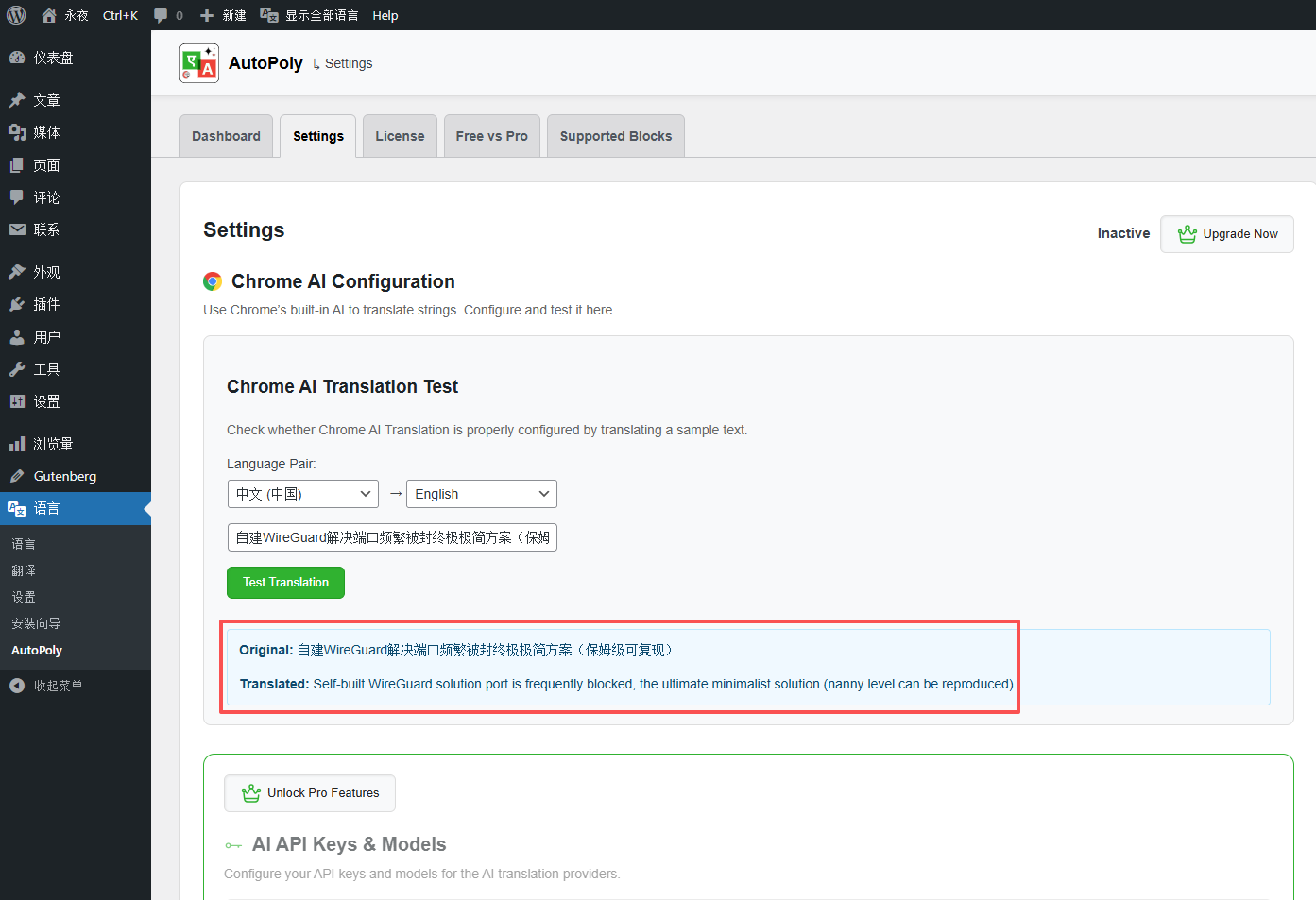Open the 中文 (中国) source language dropdown
This screenshot has width=1316, height=900.
pos(302,494)
